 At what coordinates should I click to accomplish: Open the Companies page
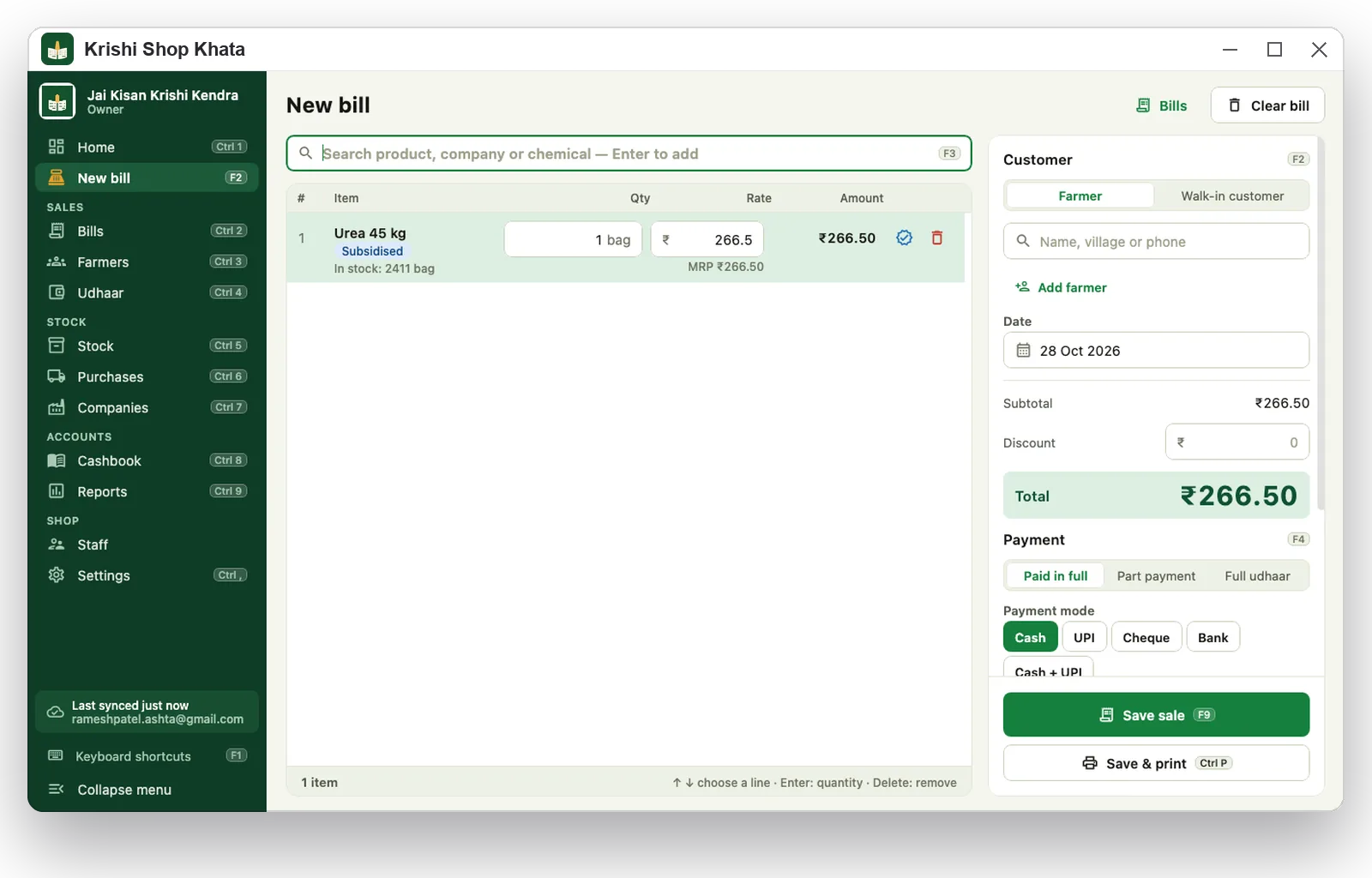tap(147, 408)
